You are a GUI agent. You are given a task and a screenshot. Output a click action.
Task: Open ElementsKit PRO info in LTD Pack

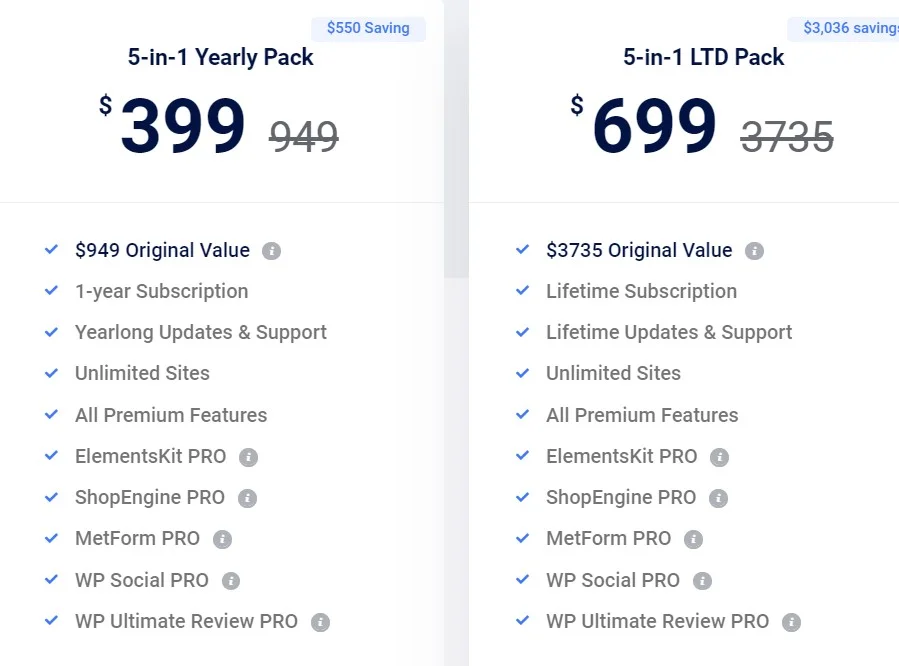pyautogui.click(x=720, y=457)
